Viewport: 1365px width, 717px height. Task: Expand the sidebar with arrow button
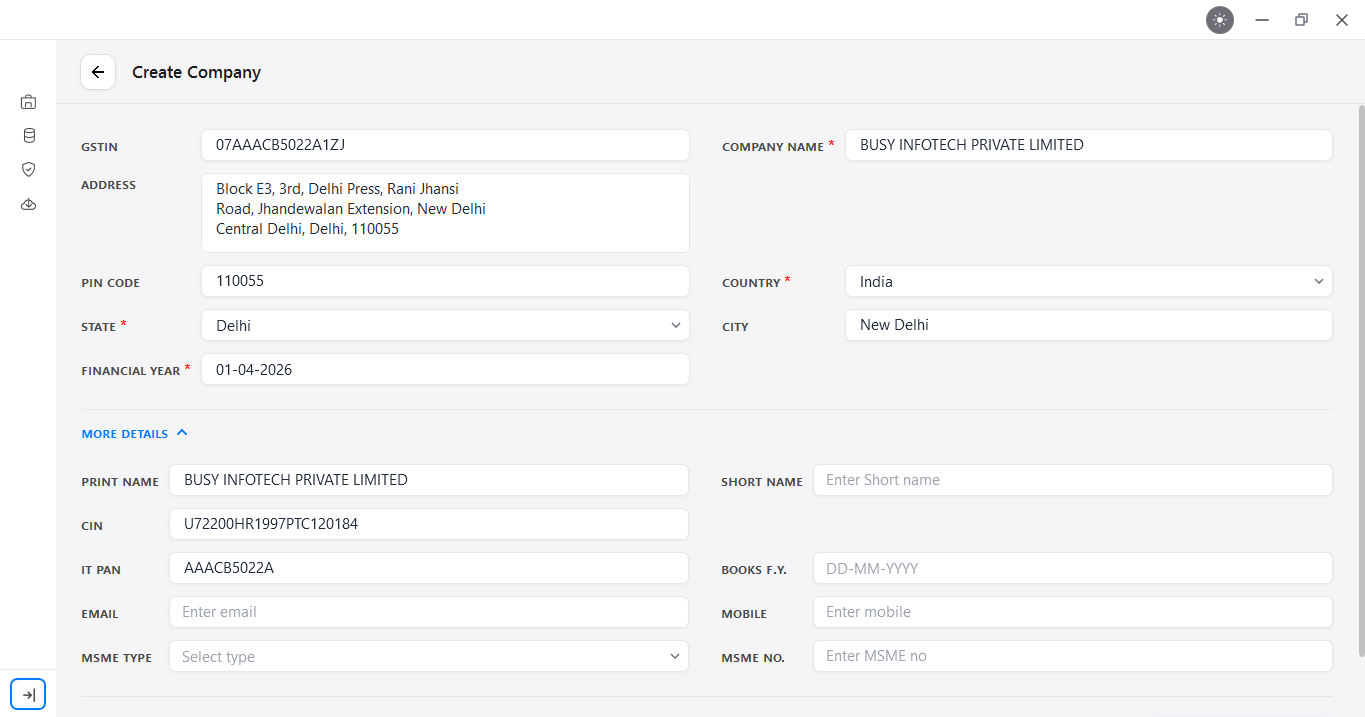pyautogui.click(x=28, y=694)
